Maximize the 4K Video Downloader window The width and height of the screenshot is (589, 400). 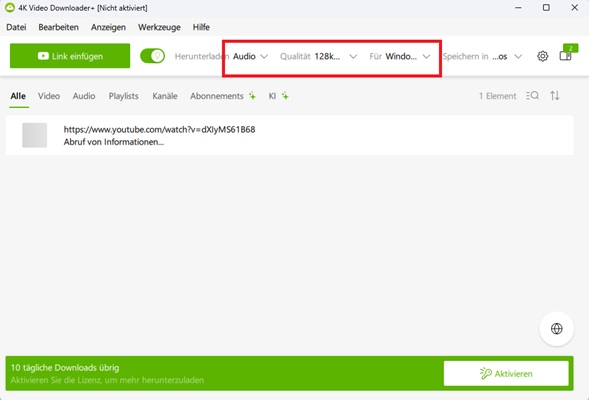point(546,8)
